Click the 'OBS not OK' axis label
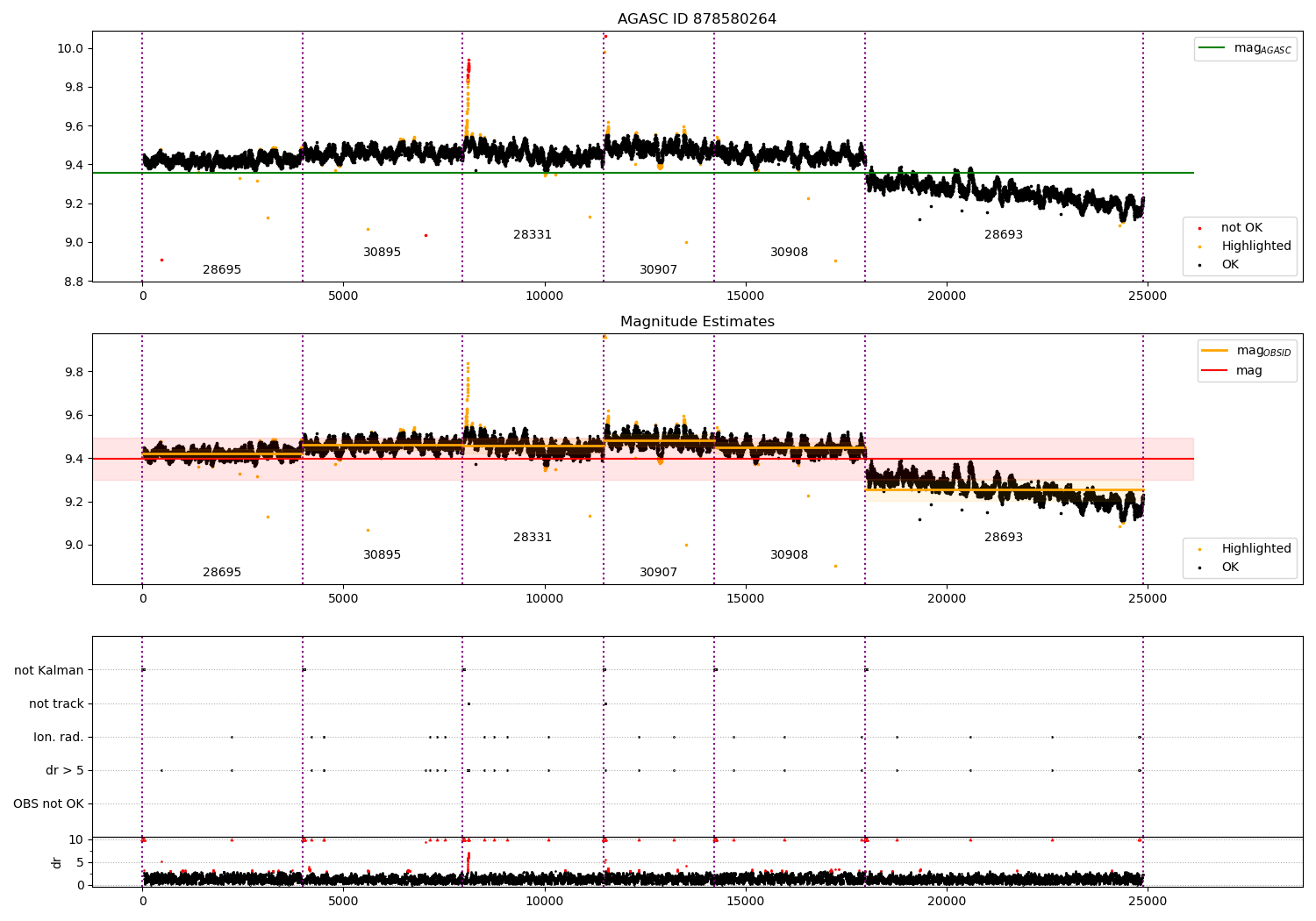The image size is (1316, 921). (x=48, y=803)
